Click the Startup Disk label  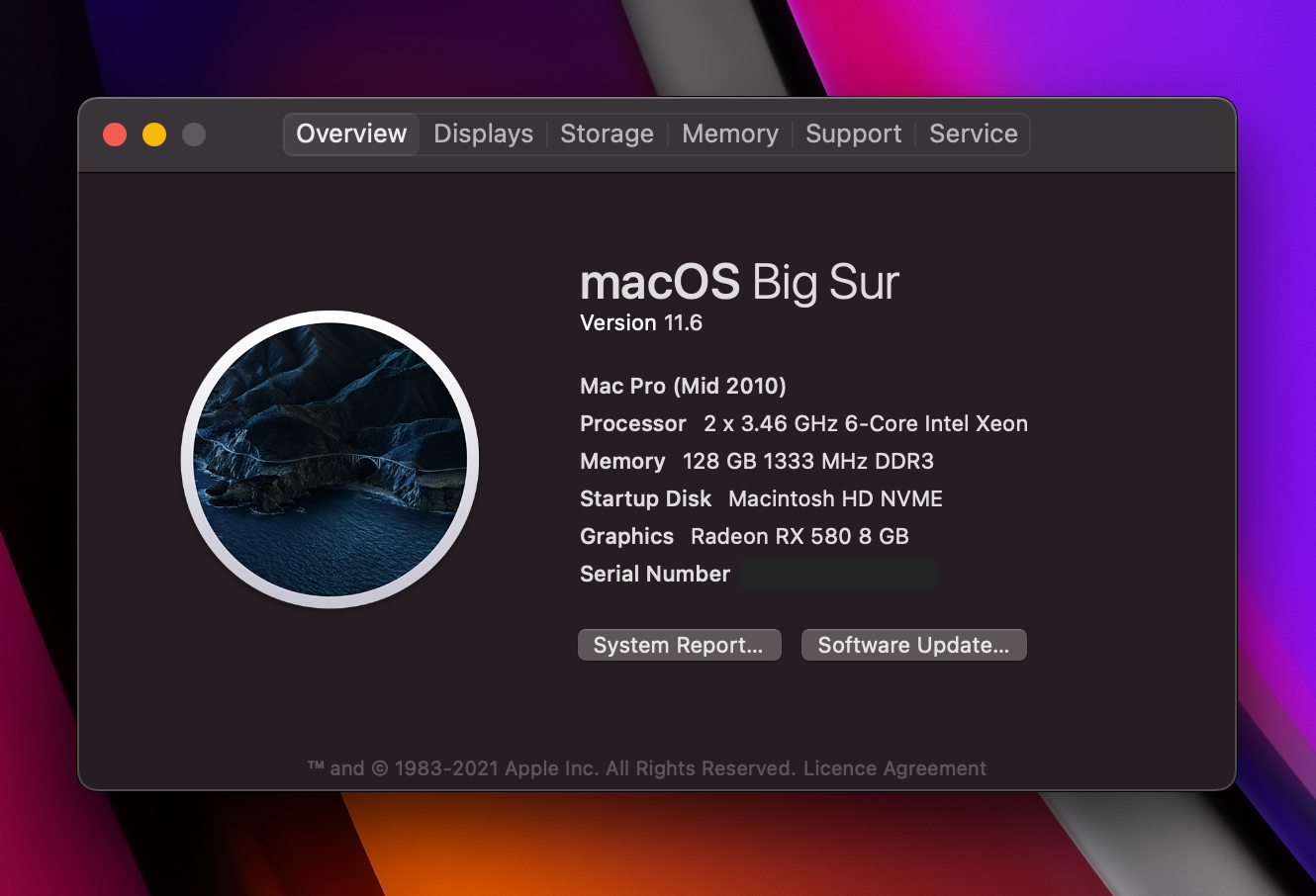tap(645, 498)
